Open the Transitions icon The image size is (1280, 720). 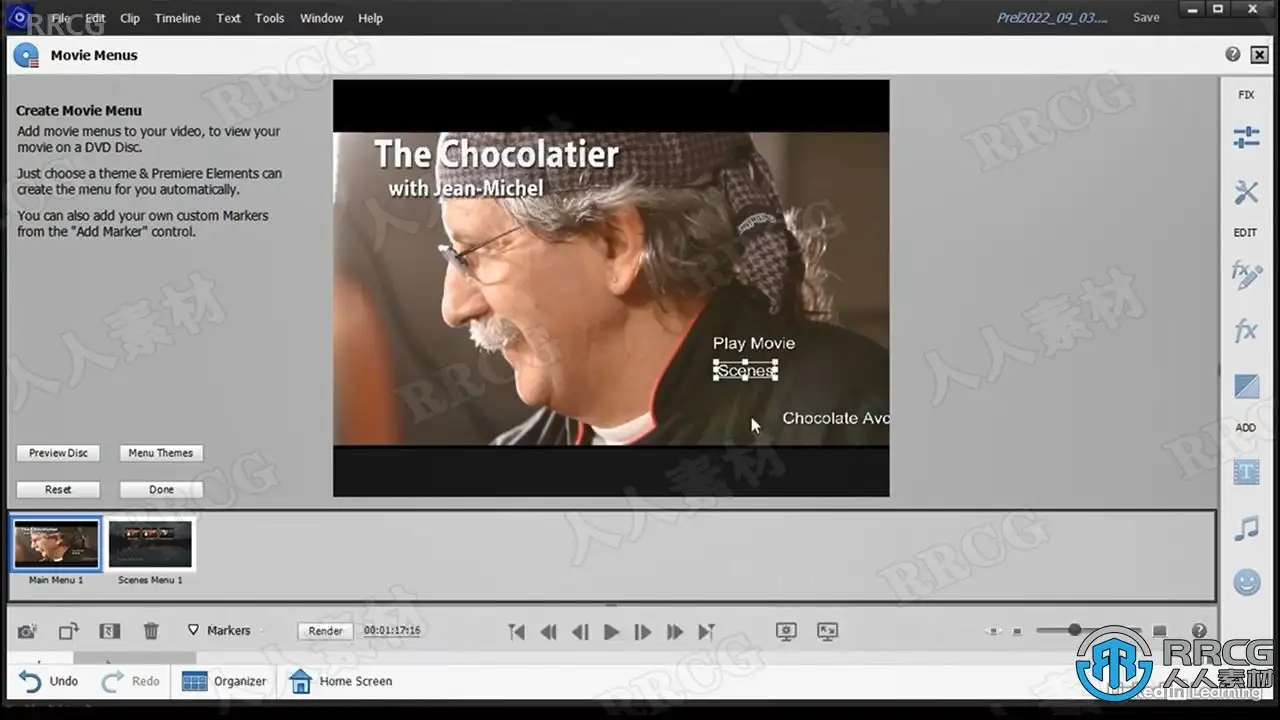(1246, 386)
